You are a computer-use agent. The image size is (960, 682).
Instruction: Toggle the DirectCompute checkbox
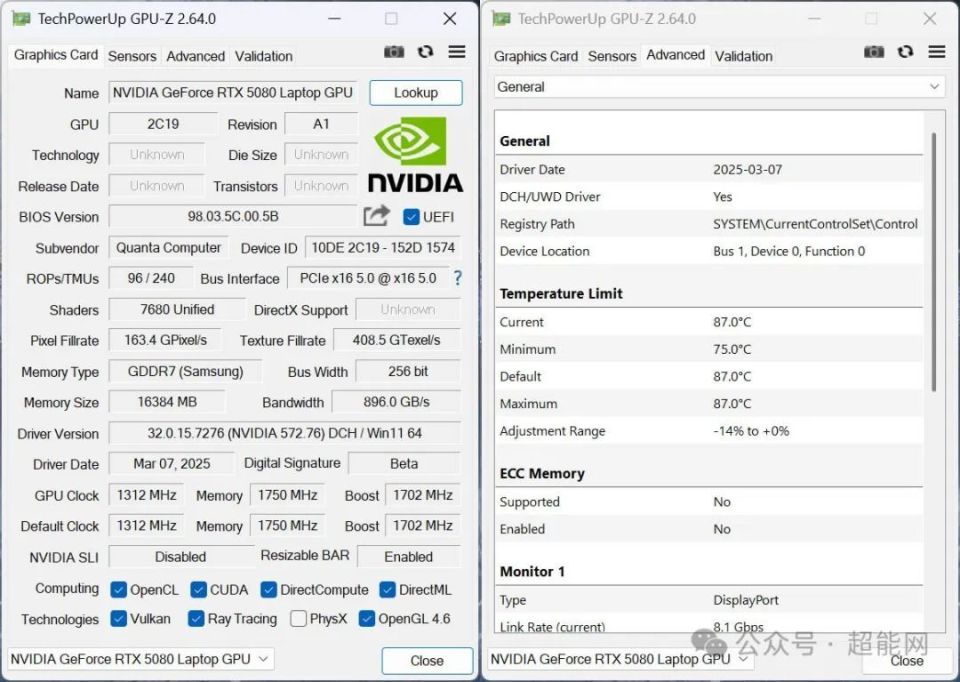[268, 590]
